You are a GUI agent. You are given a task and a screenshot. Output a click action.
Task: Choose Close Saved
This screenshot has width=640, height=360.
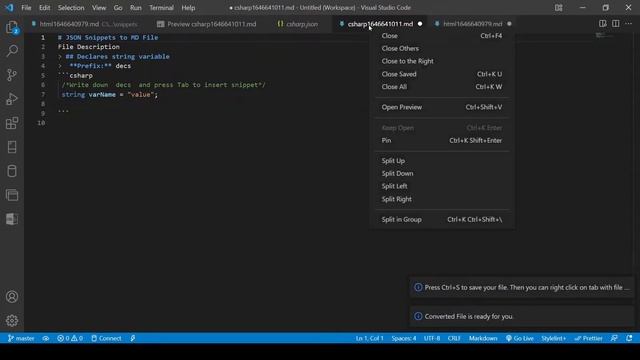coord(442,74)
